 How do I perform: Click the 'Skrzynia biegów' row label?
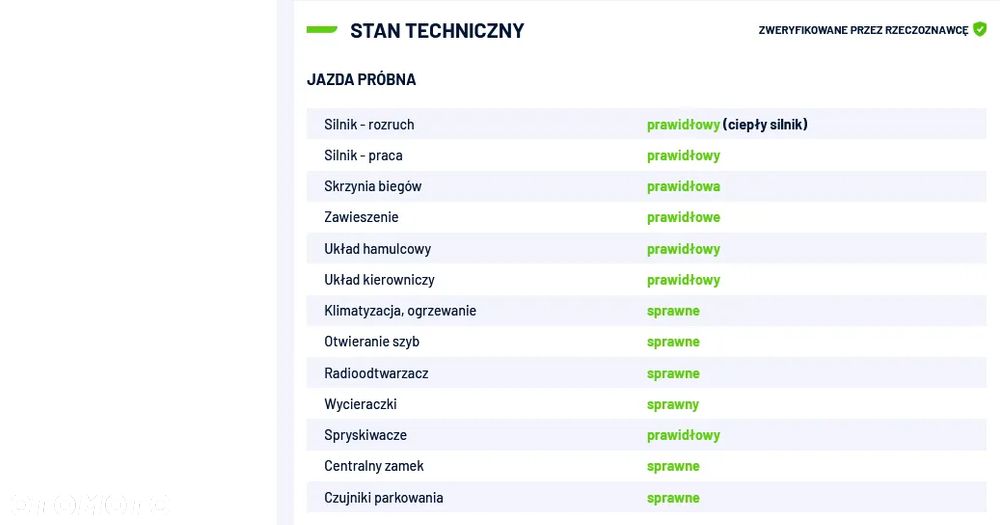pyautogui.click(x=373, y=186)
